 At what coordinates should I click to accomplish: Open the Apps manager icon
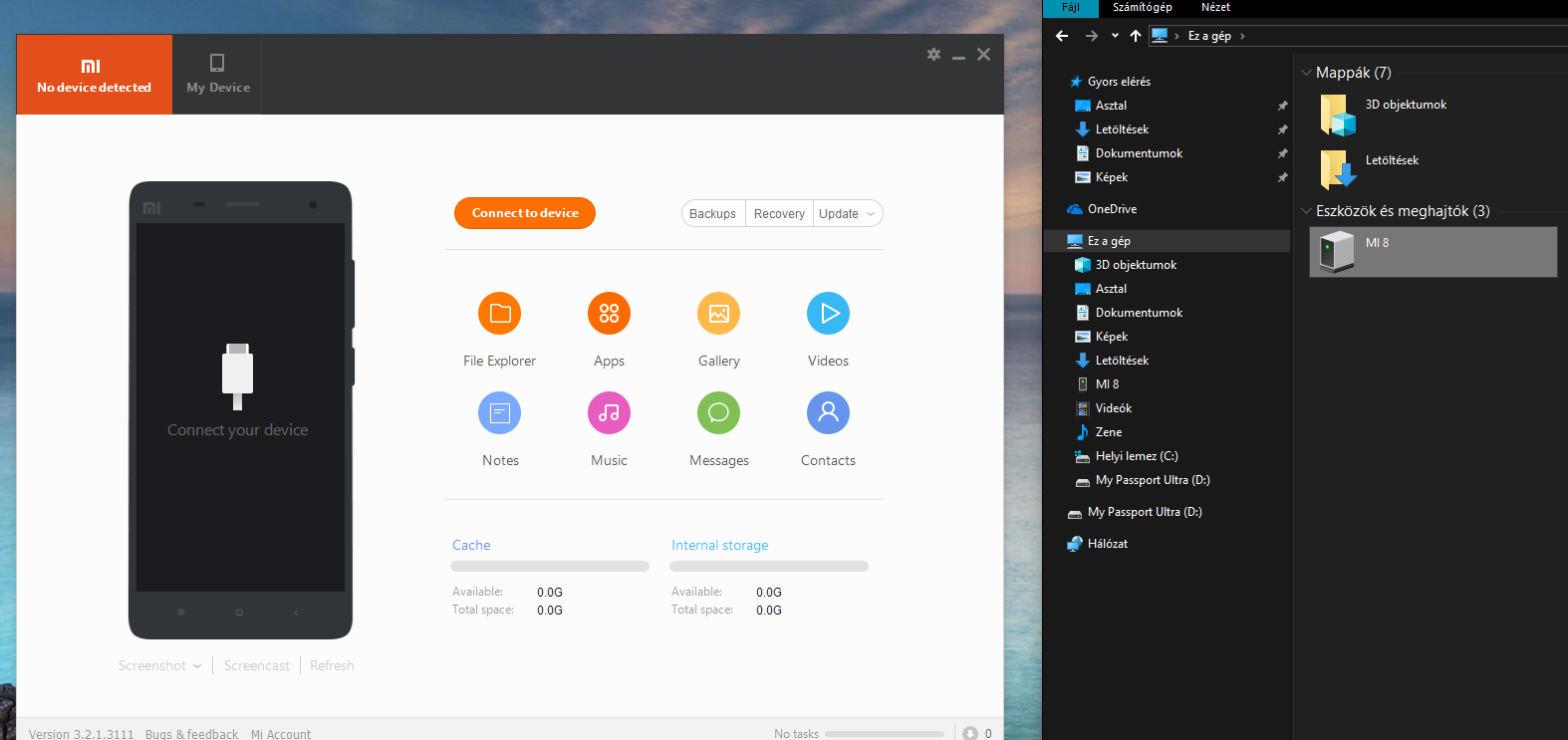[x=609, y=314]
